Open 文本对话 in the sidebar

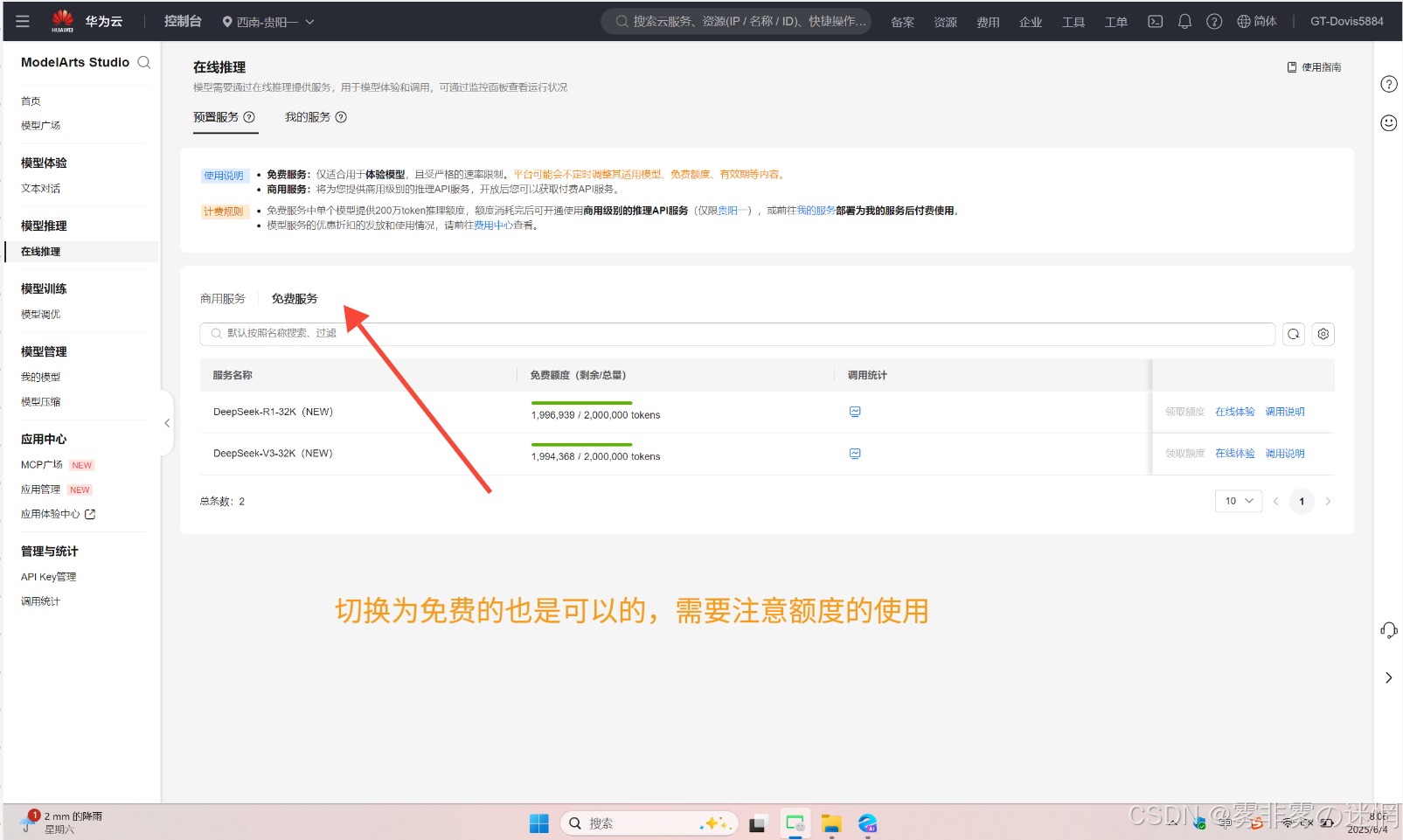41,189
